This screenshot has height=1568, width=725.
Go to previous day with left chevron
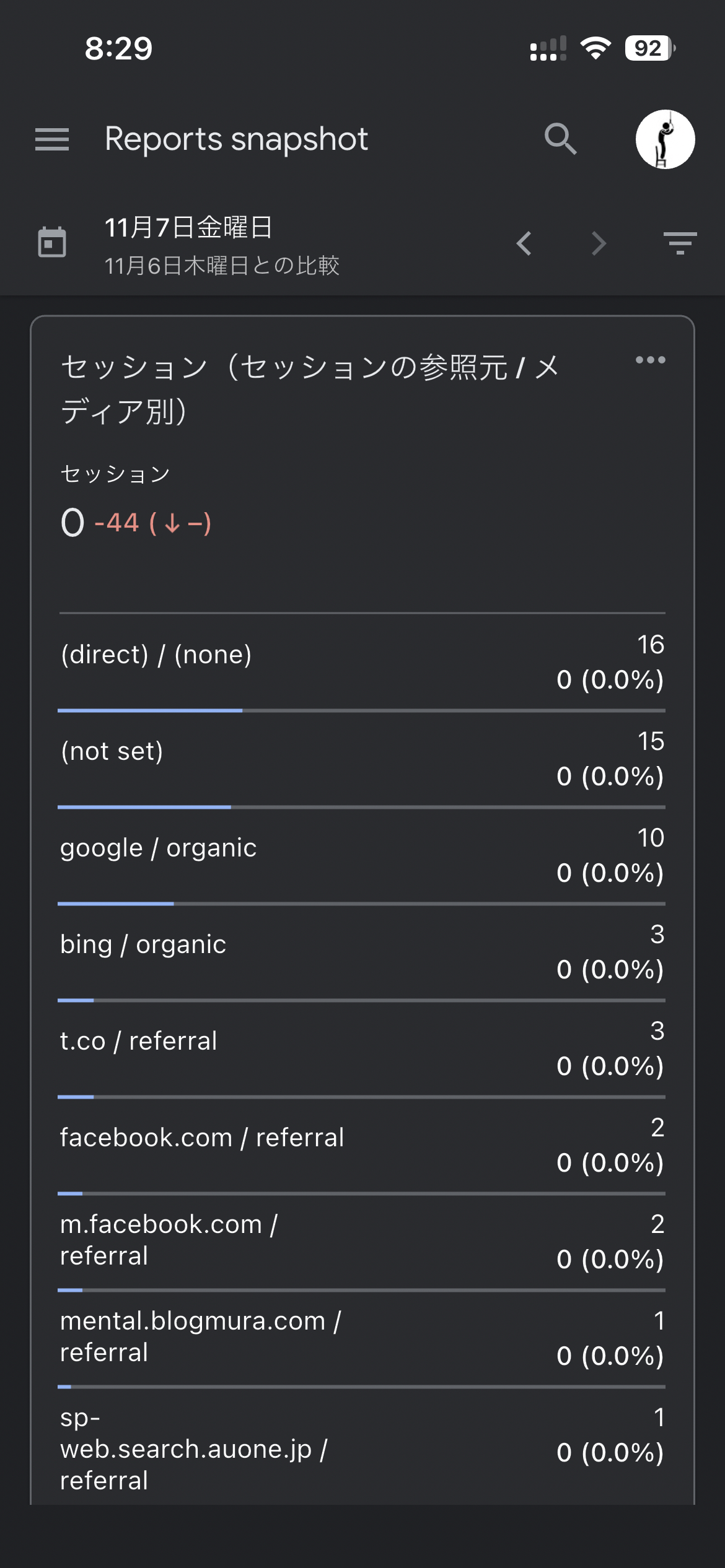[x=524, y=243]
